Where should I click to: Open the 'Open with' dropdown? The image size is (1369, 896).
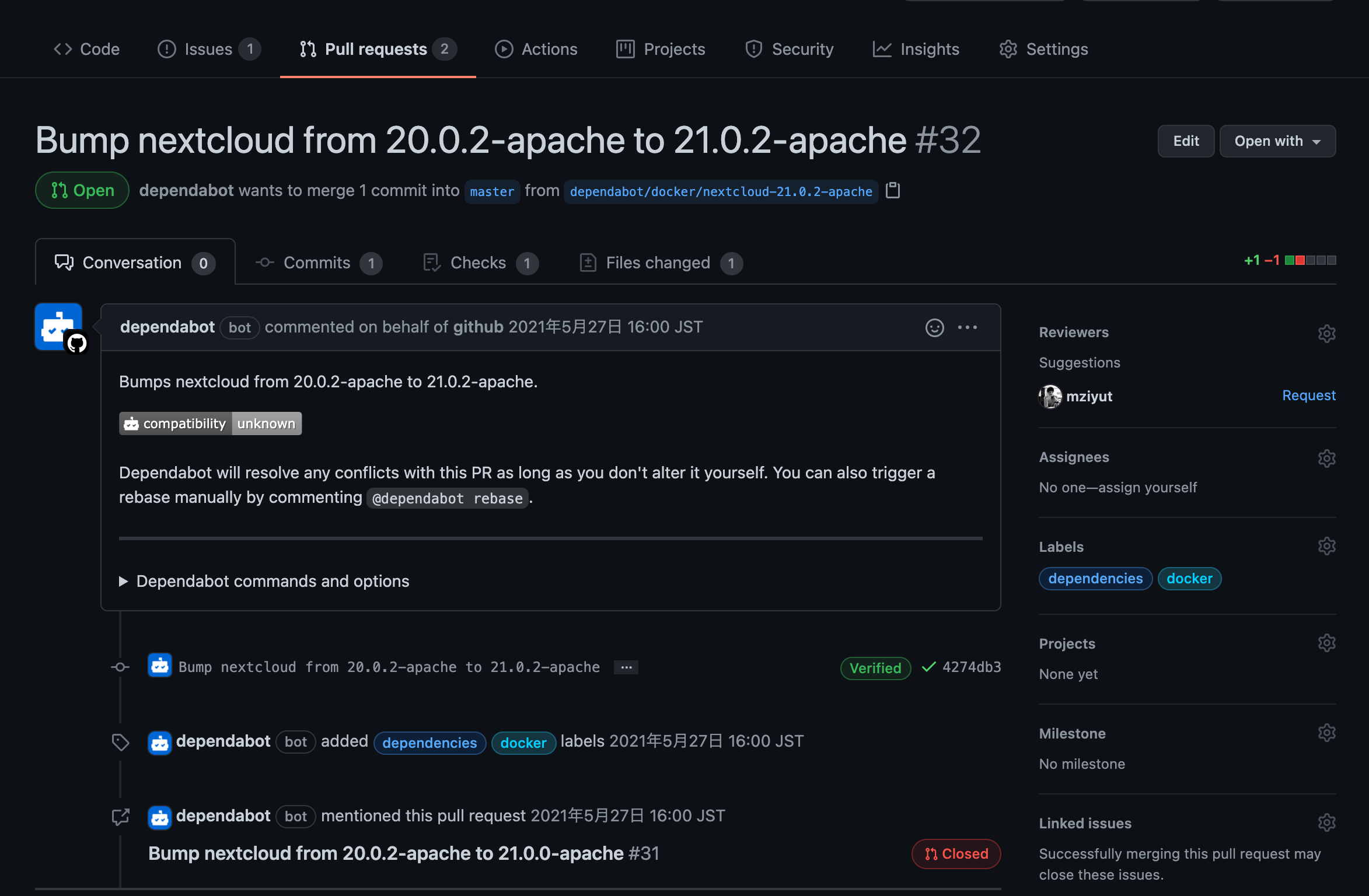coord(1277,141)
